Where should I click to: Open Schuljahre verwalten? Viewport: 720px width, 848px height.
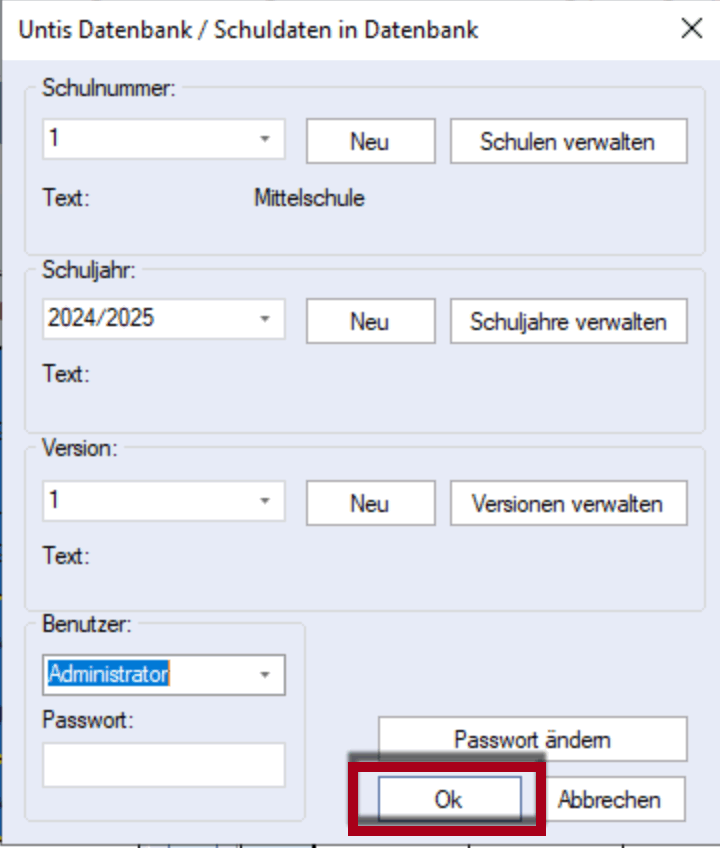pos(568,321)
